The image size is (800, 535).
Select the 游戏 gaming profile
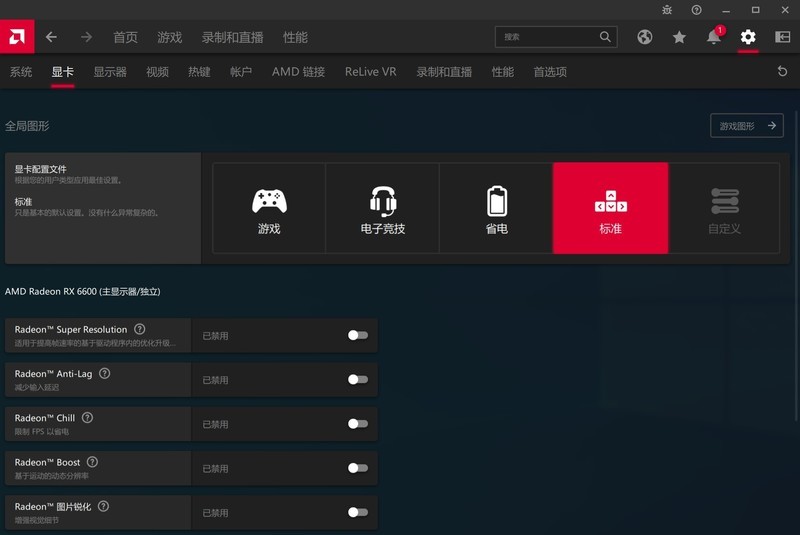269,208
